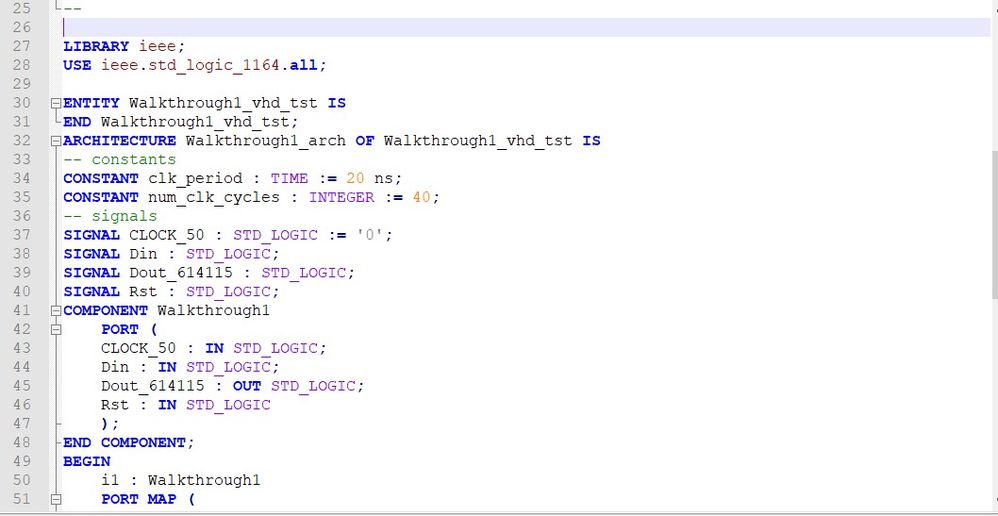
Task: Click the keyword 'all' on line 28
Action: tap(303, 66)
